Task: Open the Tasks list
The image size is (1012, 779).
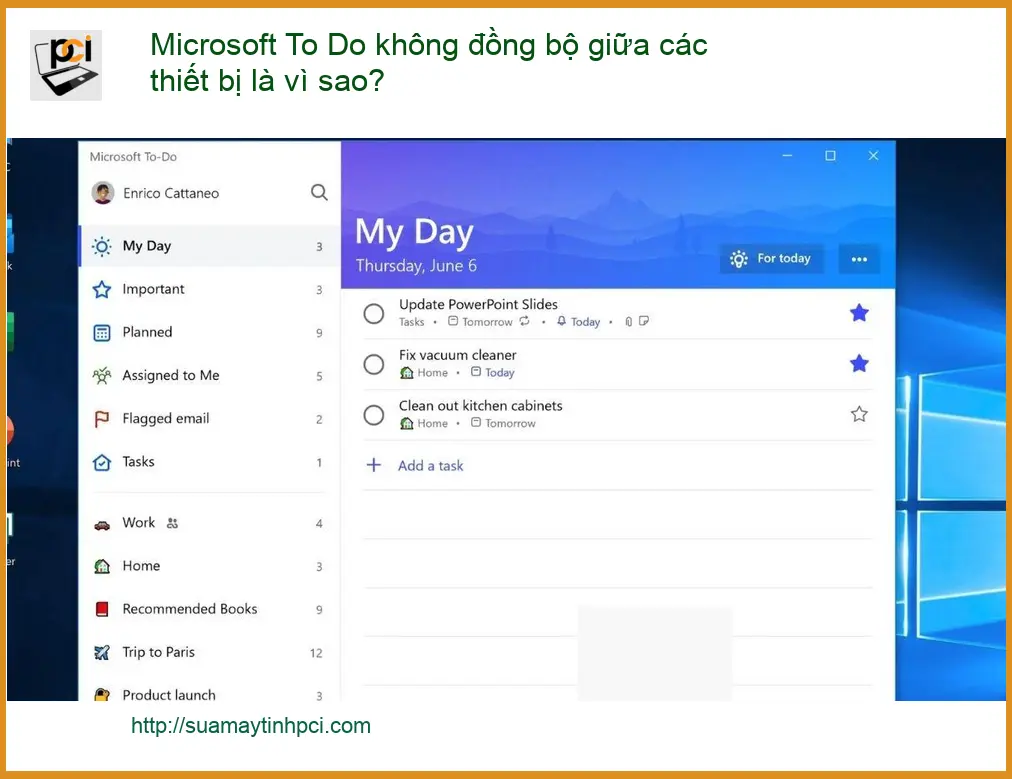Action: [x=210, y=462]
